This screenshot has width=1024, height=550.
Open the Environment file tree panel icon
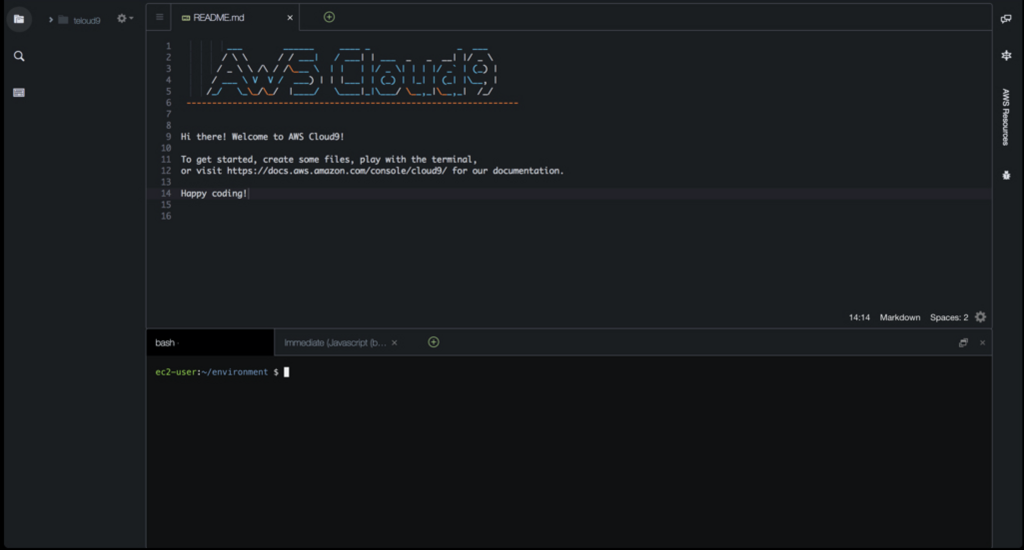pos(19,19)
